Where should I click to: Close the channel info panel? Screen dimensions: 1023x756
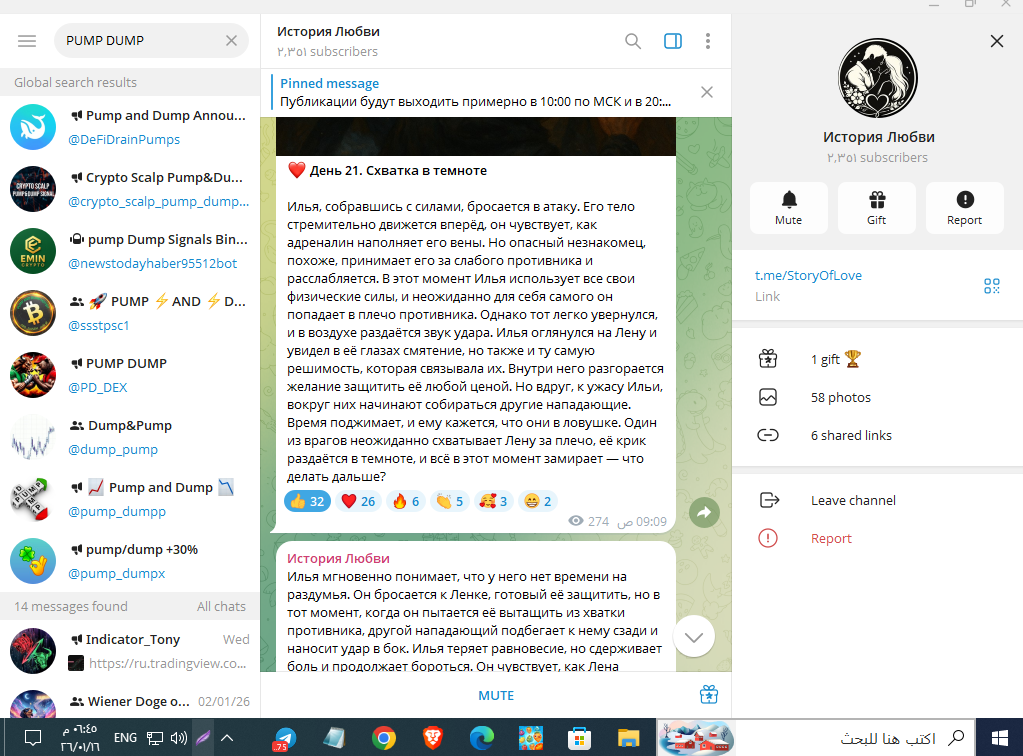coord(996,41)
